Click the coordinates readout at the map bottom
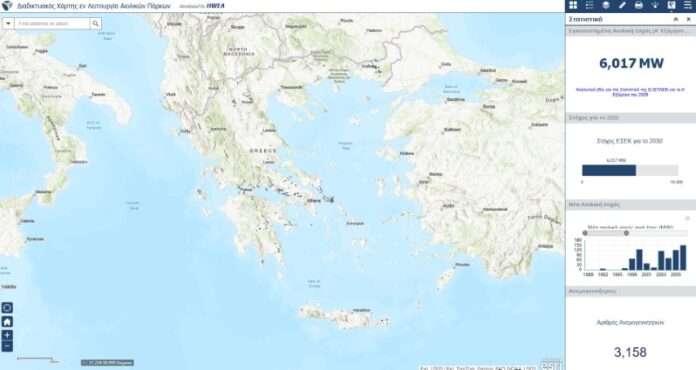The width and height of the screenshot is (696, 370). coord(107,363)
